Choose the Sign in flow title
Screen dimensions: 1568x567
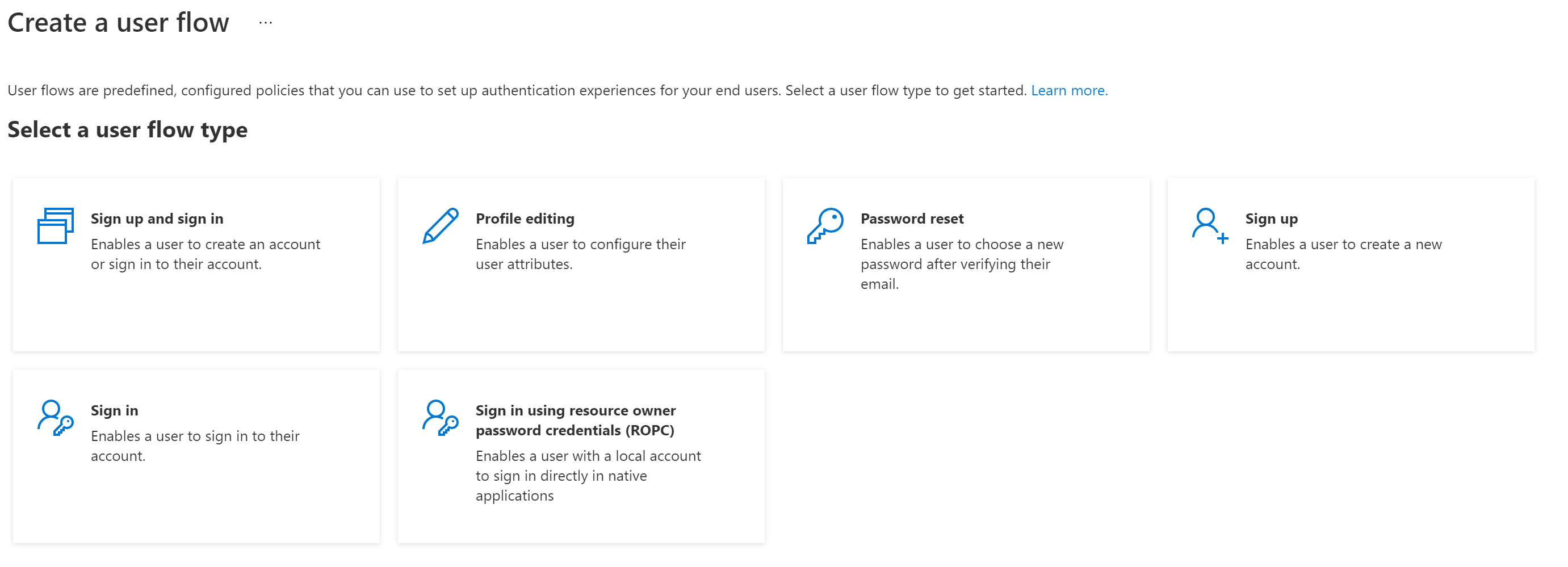pyautogui.click(x=115, y=411)
